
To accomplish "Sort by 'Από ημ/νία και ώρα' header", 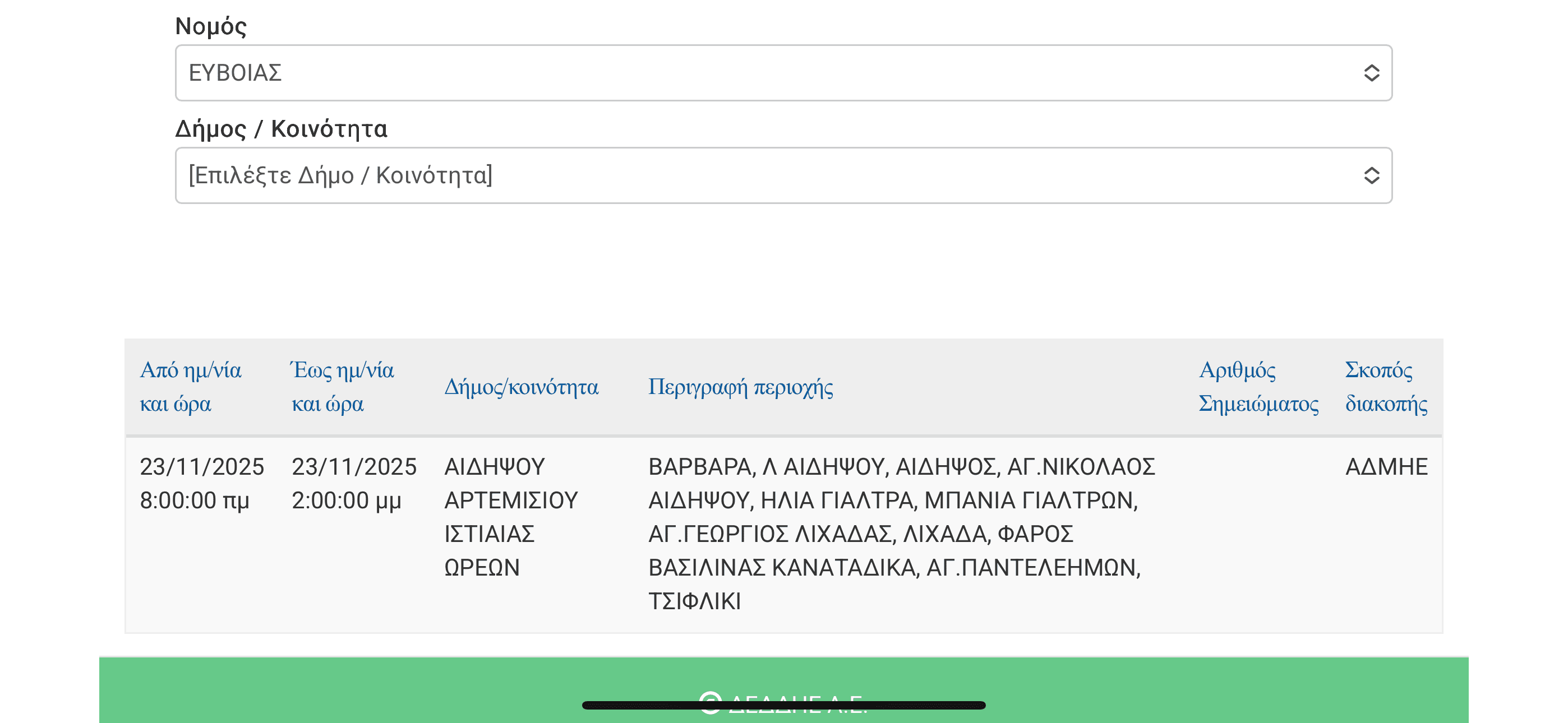I will pyautogui.click(x=191, y=387).
